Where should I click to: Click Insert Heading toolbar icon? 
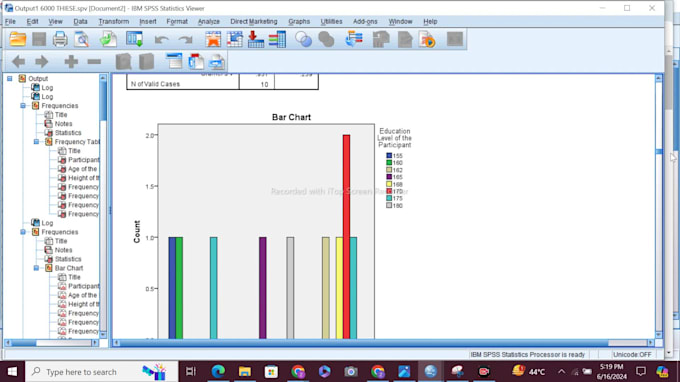[x=174, y=62]
